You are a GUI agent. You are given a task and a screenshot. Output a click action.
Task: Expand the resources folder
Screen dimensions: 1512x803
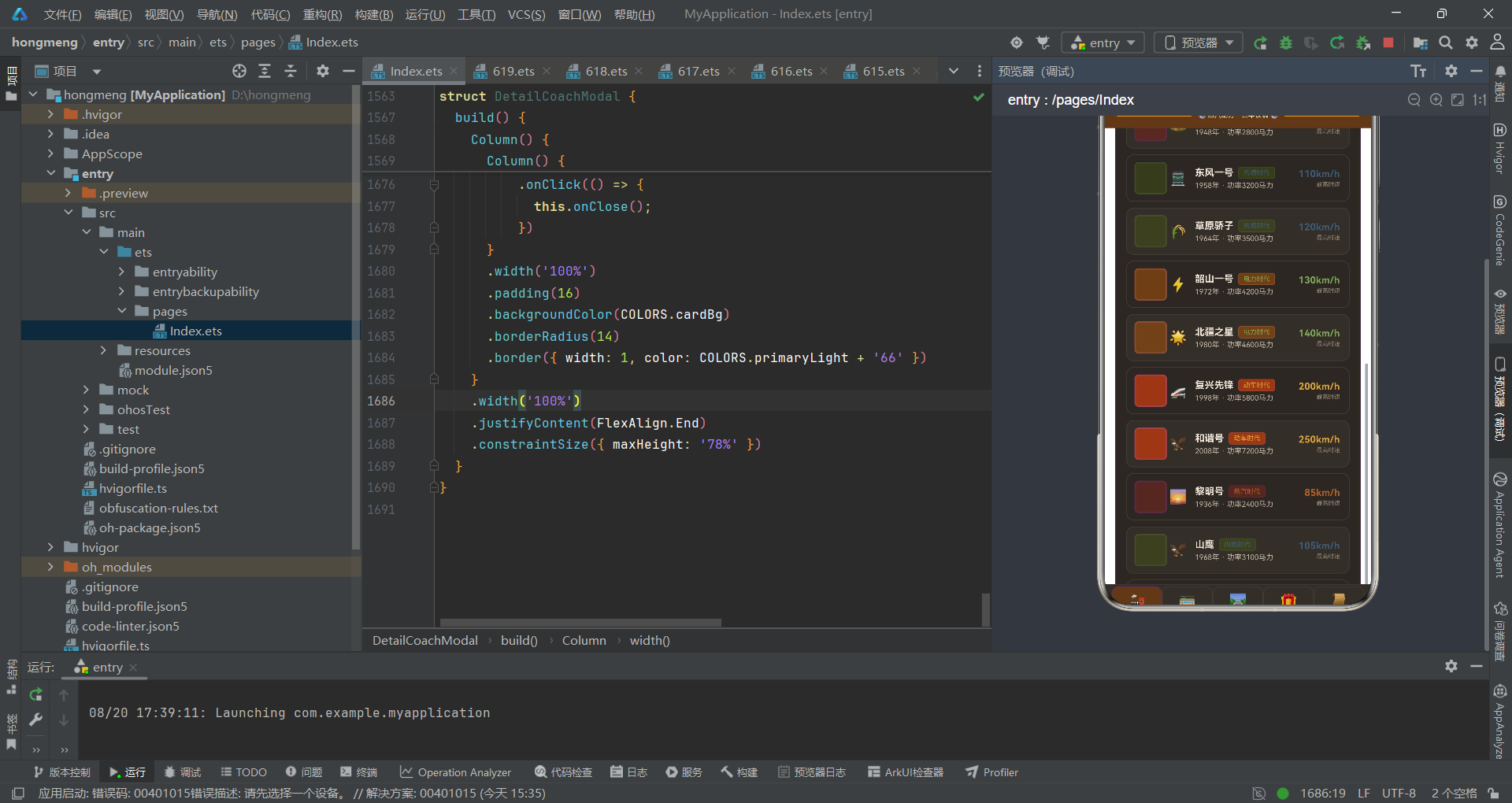(x=103, y=350)
